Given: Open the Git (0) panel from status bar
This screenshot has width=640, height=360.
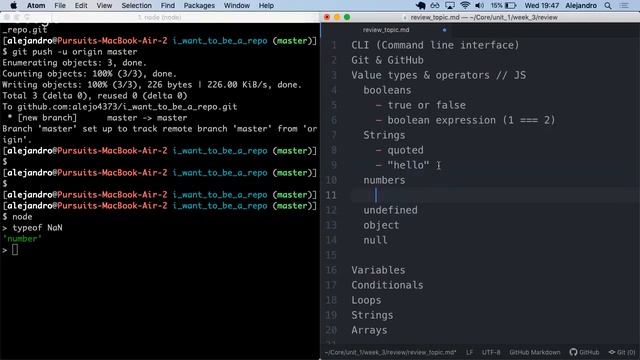Looking at the screenshot, I should click(x=622, y=352).
